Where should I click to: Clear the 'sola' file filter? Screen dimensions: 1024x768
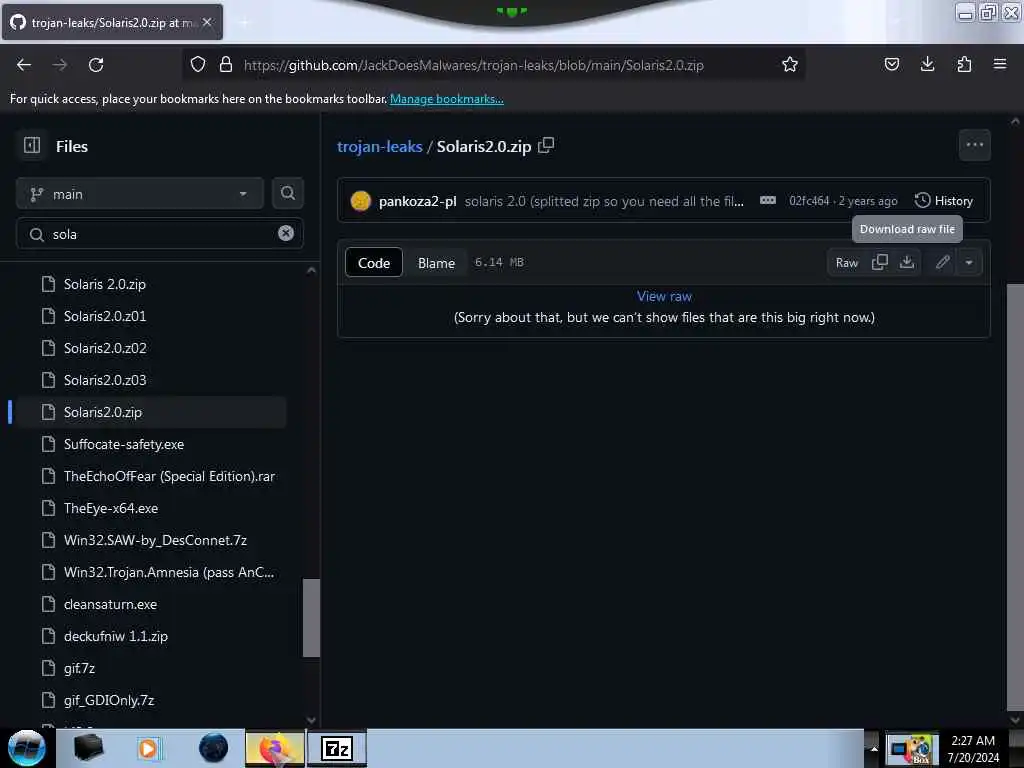point(286,233)
